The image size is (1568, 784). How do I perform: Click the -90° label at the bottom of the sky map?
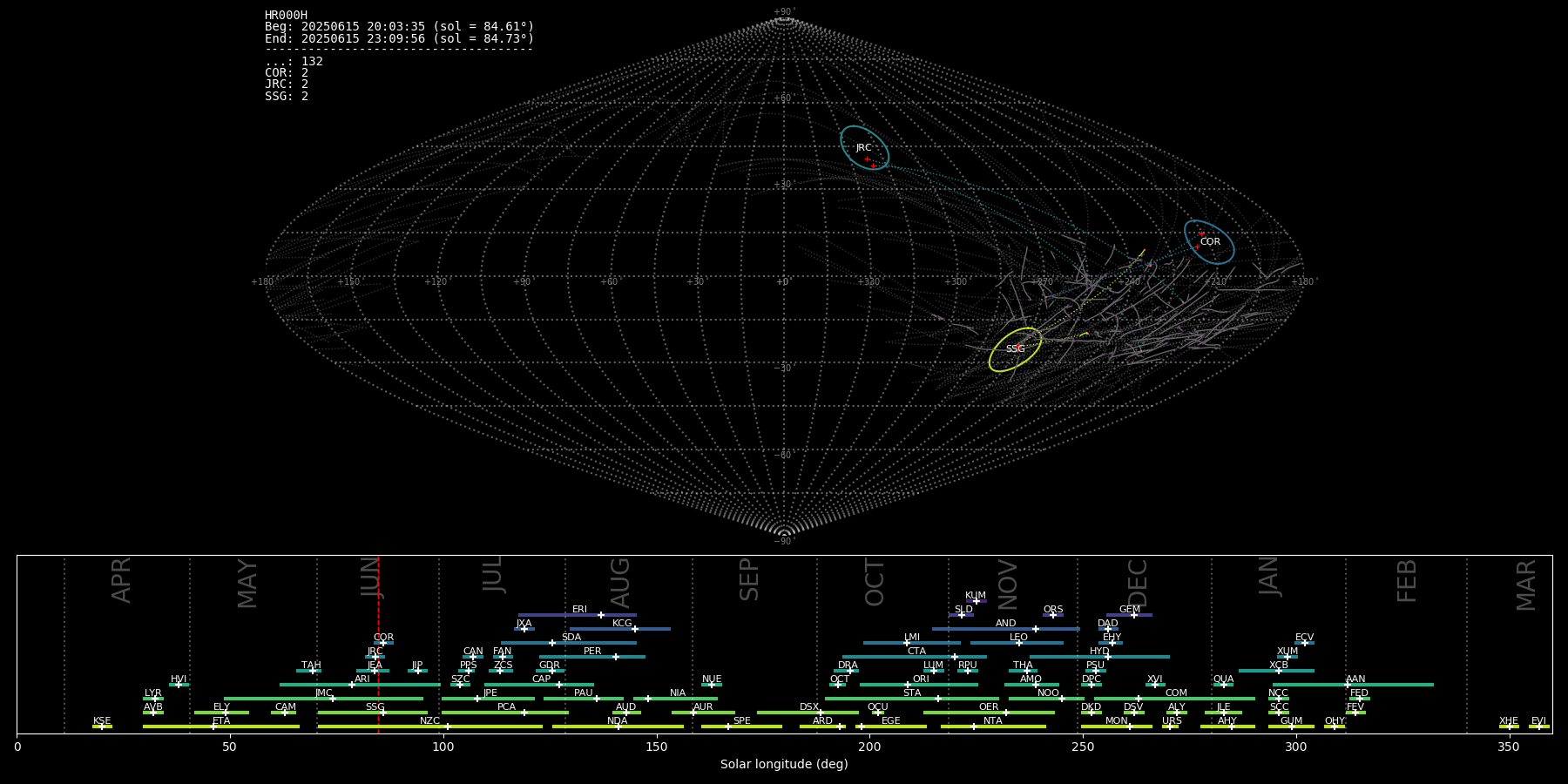(784, 542)
